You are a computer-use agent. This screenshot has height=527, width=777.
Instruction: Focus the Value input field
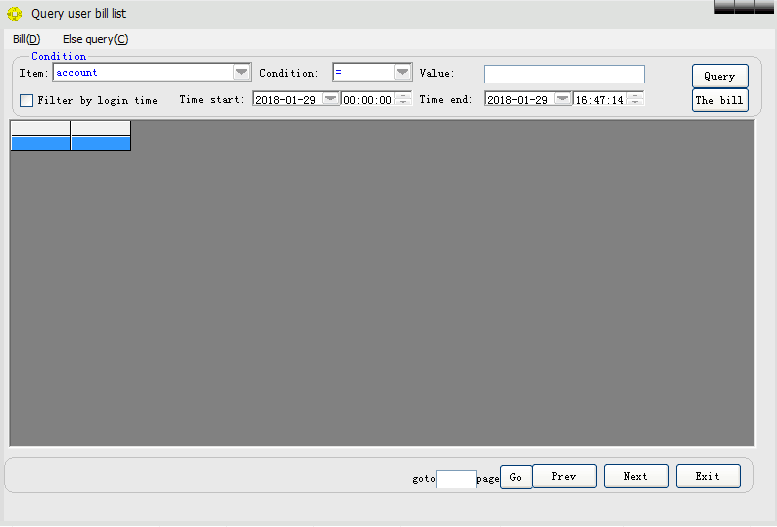(564, 74)
